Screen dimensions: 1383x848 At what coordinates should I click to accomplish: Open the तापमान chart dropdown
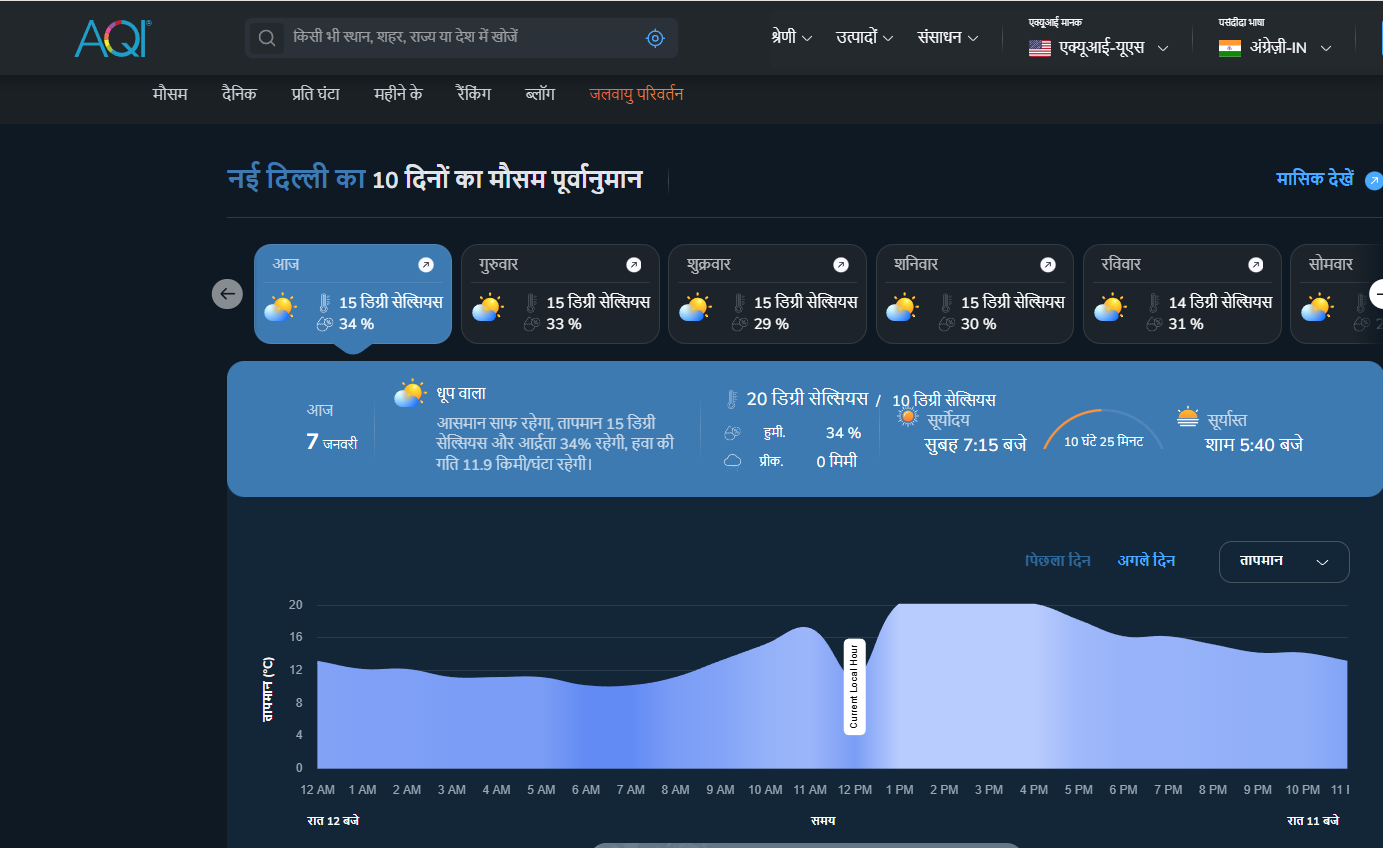click(x=1283, y=562)
